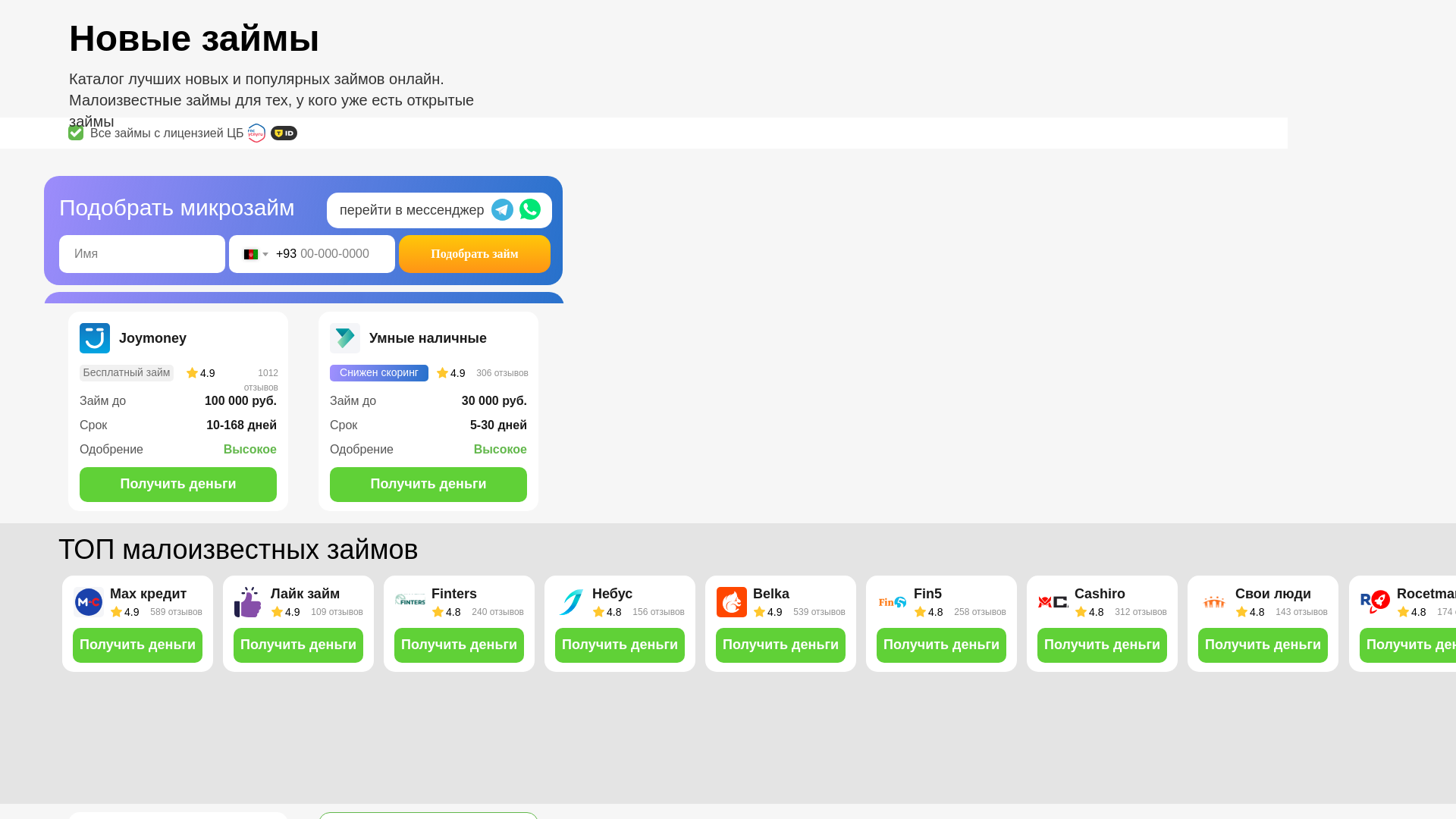Open WhatsApp messenger icon
This screenshot has height=819, width=1456.
pyautogui.click(x=530, y=209)
